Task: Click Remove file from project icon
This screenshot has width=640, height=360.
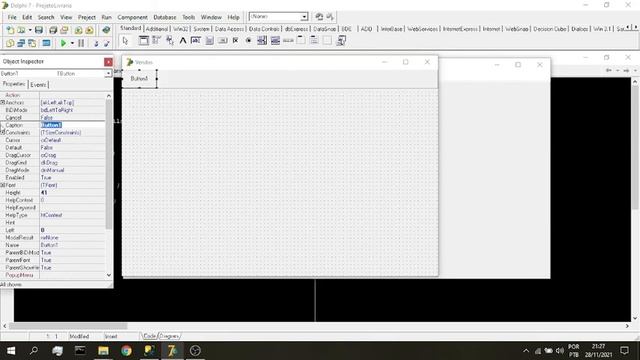Action: [89, 30]
